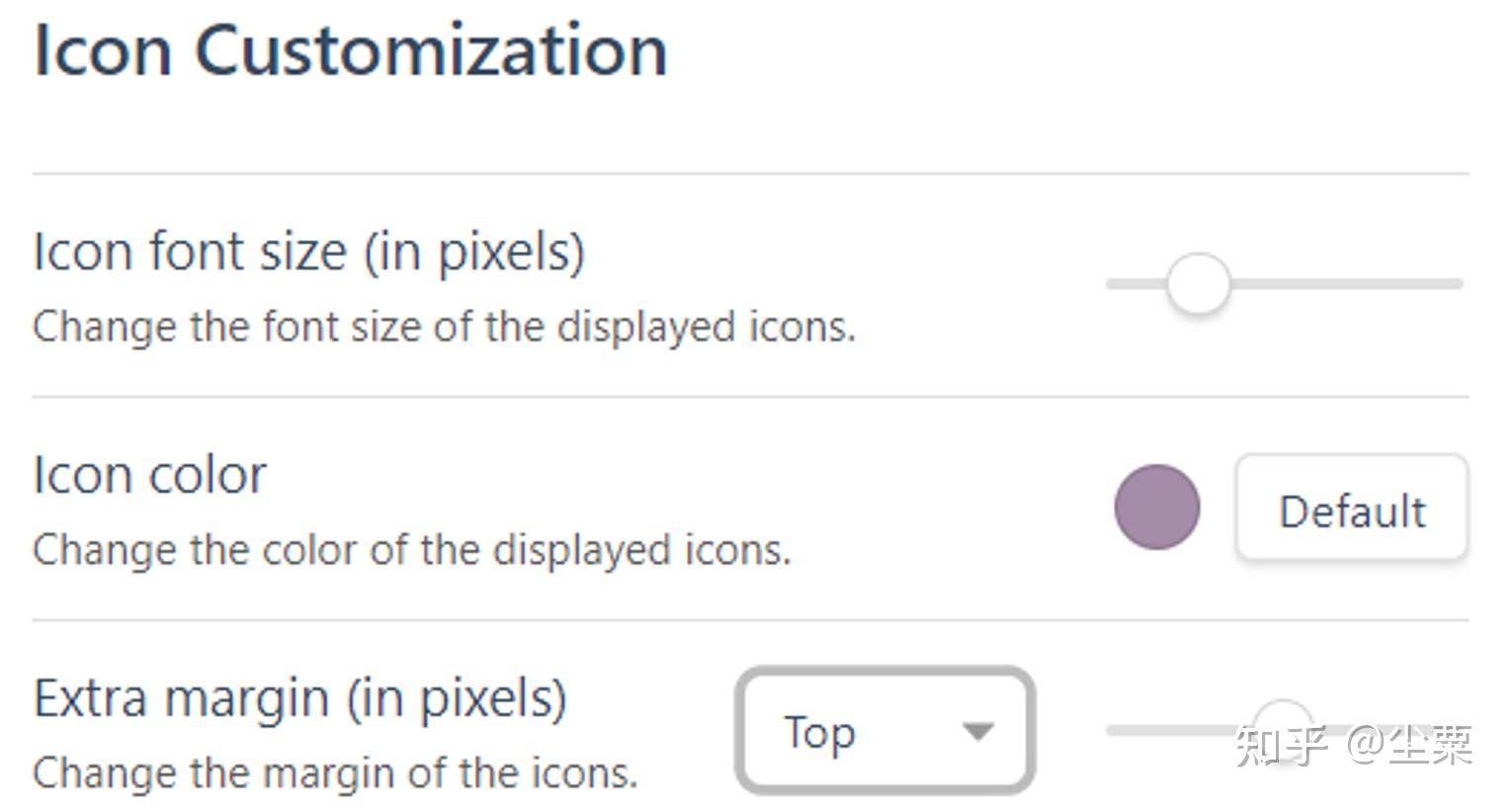This screenshot has width=1512, height=807.
Task: Click the divider line above the Extra margin setting
Action: tap(750, 620)
